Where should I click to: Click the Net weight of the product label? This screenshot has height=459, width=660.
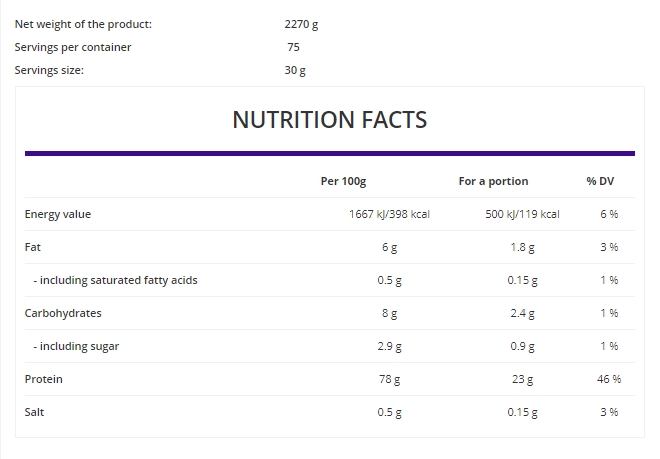(83, 23)
